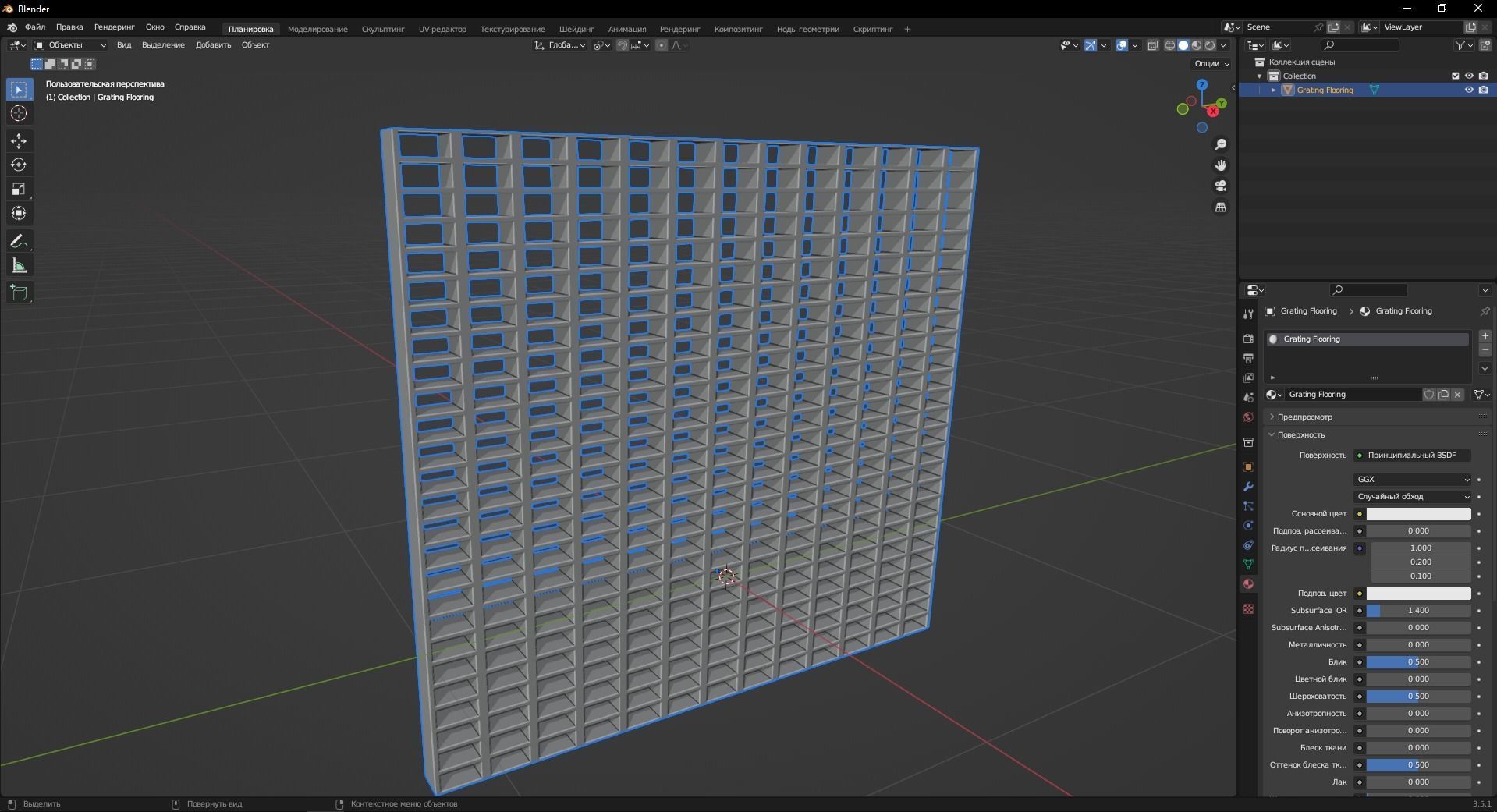This screenshot has height=812, width=1497.
Task: Switch to wireframe viewport shading
Action: pyautogui.click(x=1170, y=45)
